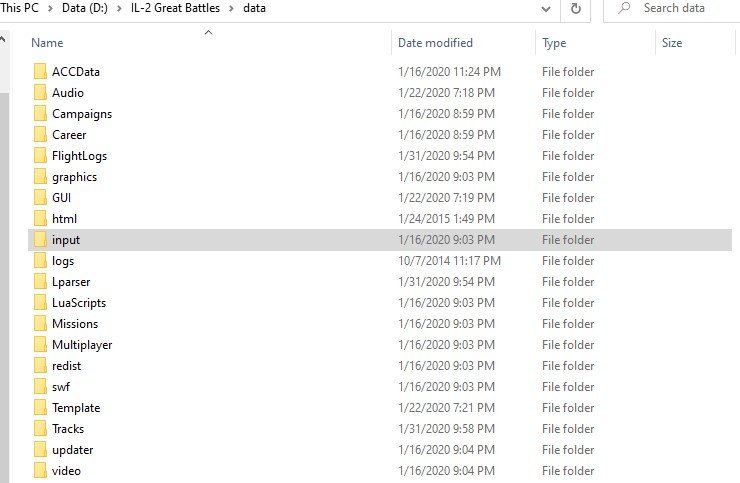The height and width of the screenshot is (483, 740).
Task: Select the Audio folder name
Action: point(68,93)
